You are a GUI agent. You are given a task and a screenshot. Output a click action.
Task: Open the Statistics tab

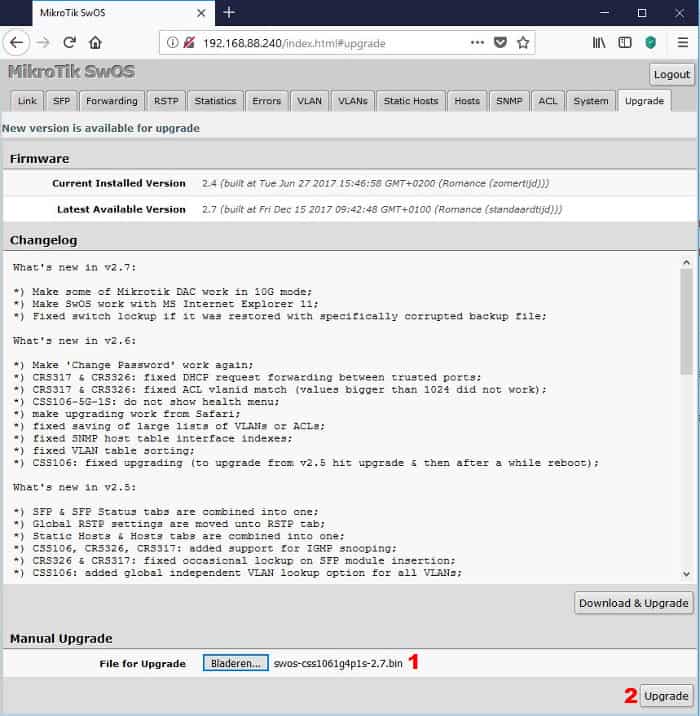(215, 101)
